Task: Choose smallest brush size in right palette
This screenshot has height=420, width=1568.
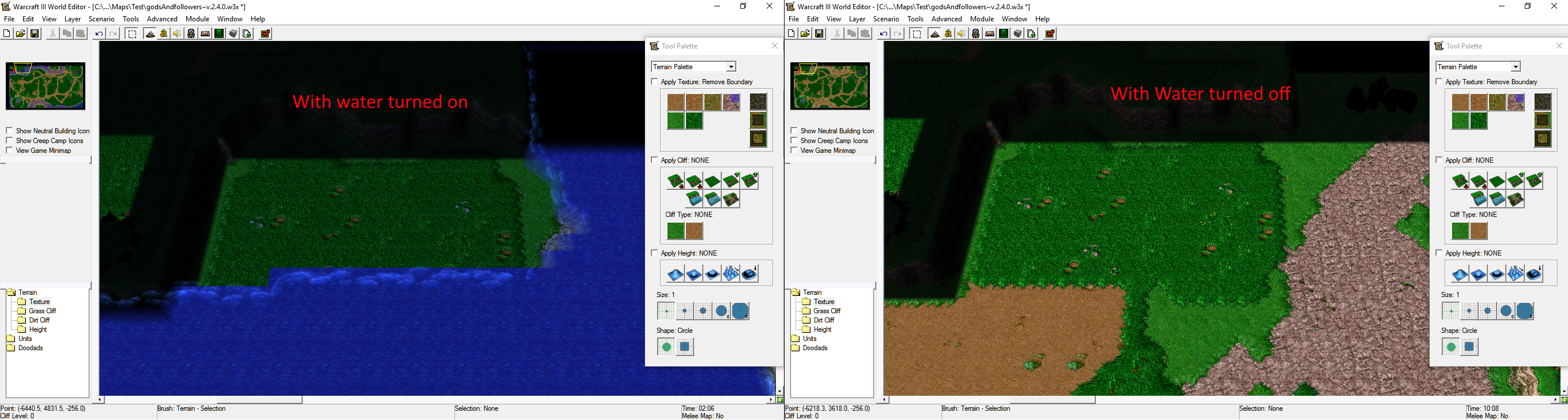Action: click(x=1451, y=311)
